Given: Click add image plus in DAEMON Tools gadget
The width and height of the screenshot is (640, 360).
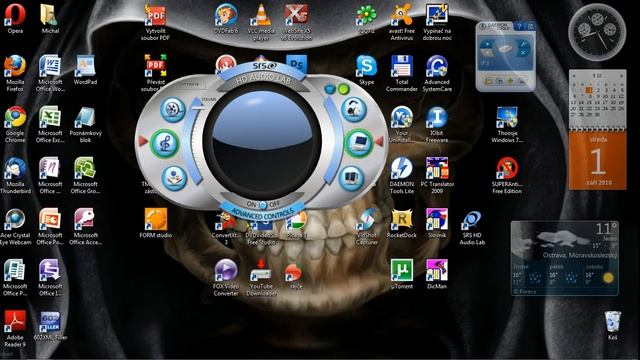Looking at the screenshot, I should click(x=511, y=81).
